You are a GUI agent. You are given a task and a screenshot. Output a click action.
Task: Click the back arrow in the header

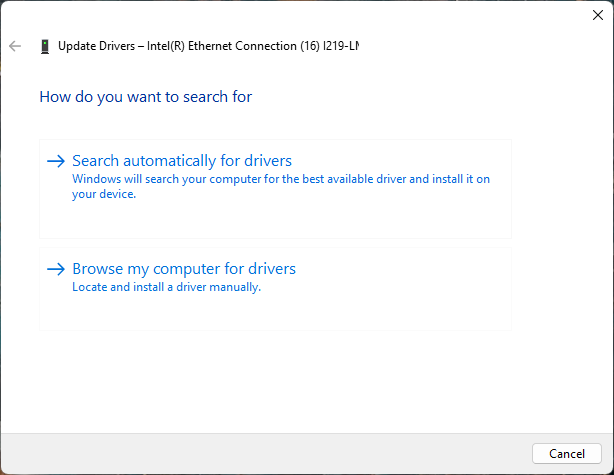15,46
